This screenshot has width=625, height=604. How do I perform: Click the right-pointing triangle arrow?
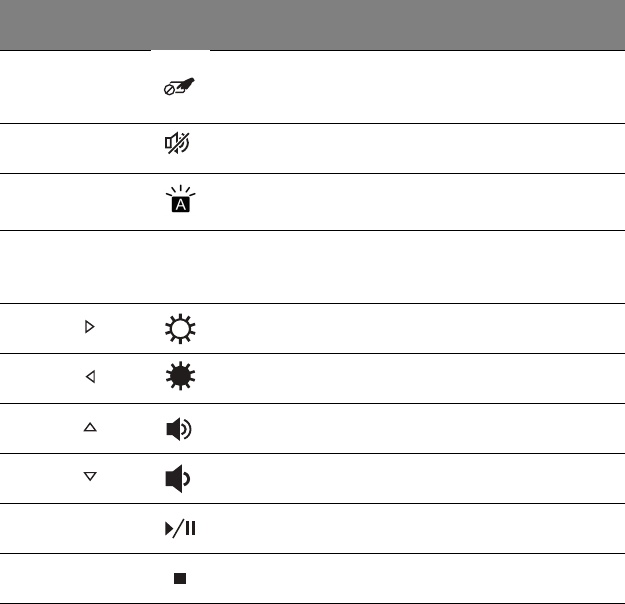point(90,327)
